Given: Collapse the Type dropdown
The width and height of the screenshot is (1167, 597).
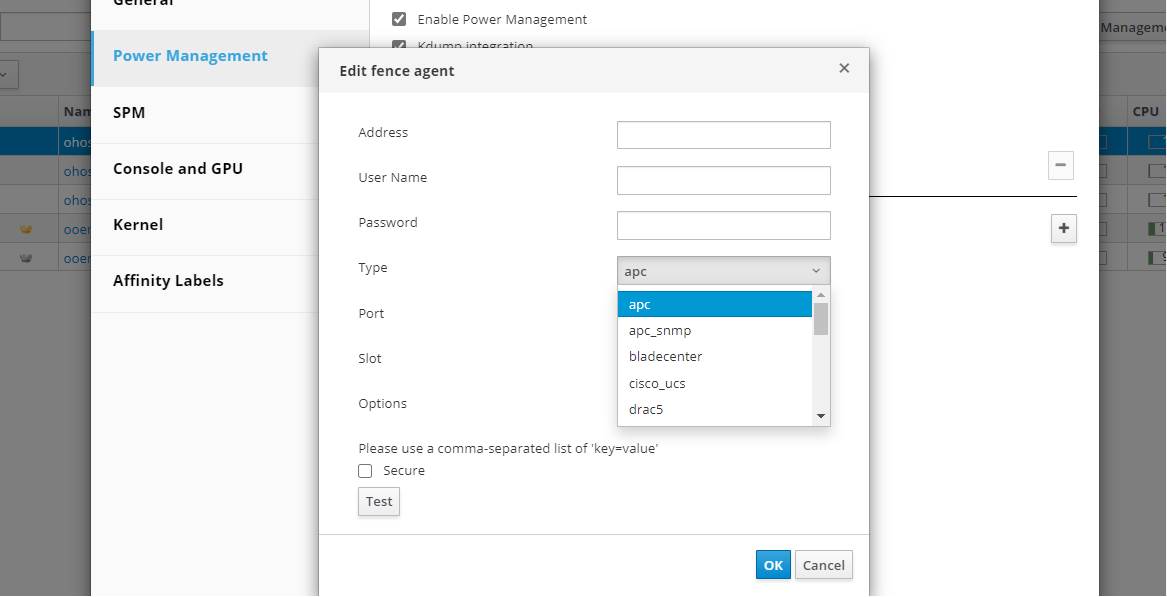Looking at the screenshot, I should pos(723,271).
